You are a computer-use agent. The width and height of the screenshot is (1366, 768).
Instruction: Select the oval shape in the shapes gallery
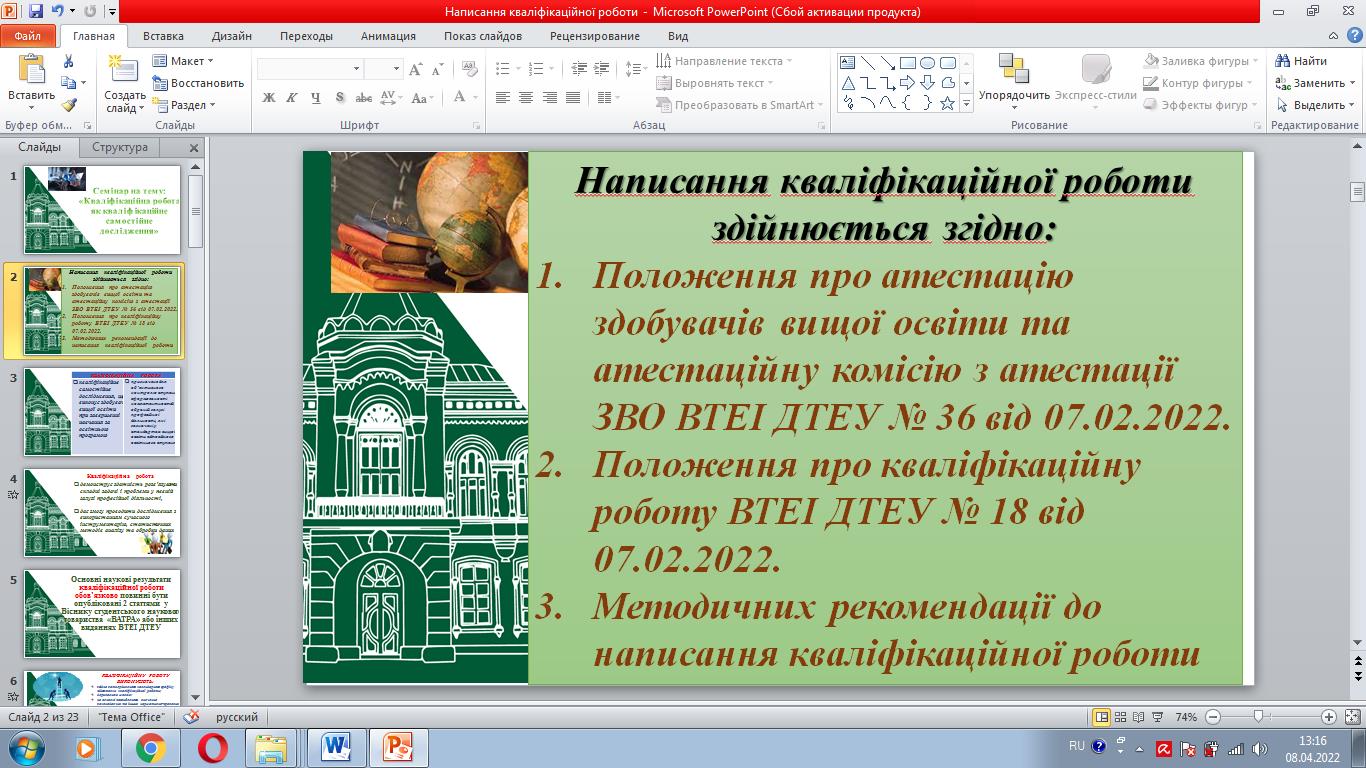coord(927,62)
